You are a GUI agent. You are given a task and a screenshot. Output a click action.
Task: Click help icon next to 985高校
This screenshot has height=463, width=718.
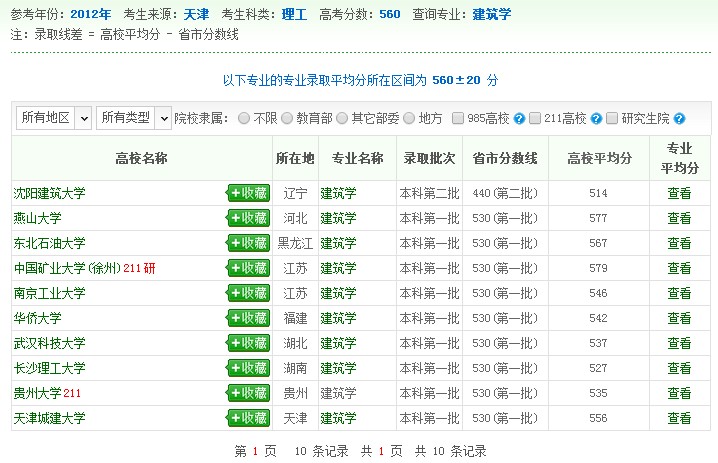[519, 119]
